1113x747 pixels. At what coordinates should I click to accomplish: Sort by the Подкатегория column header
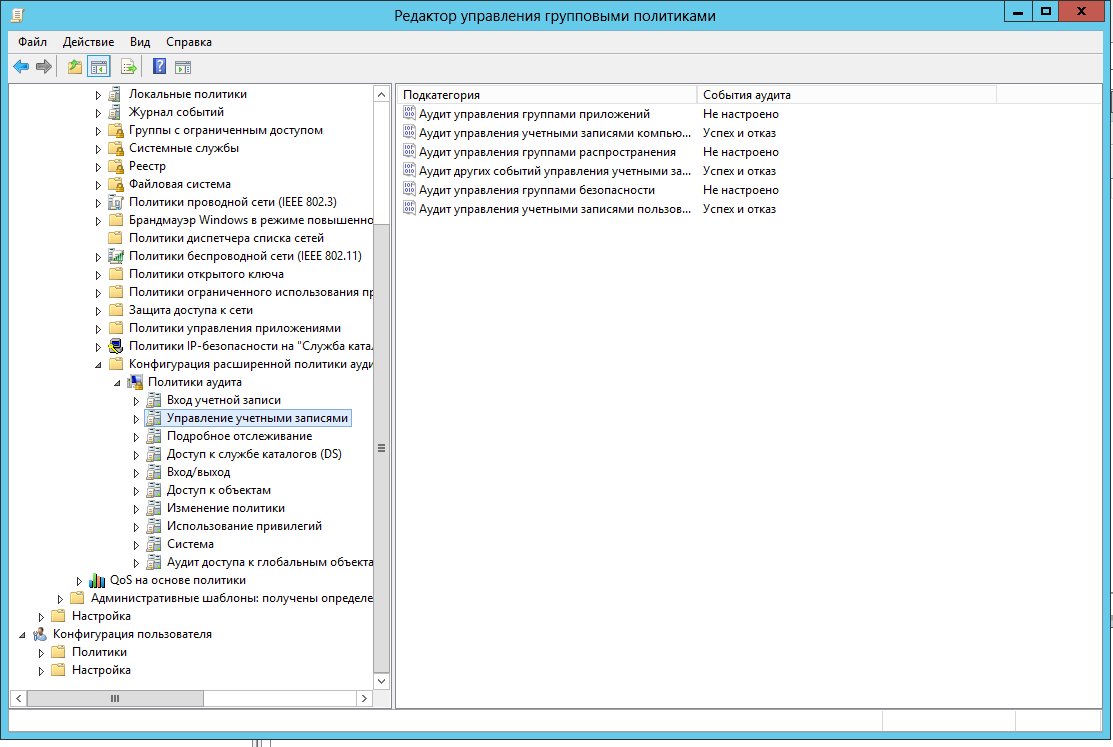[x=547, y=95]
